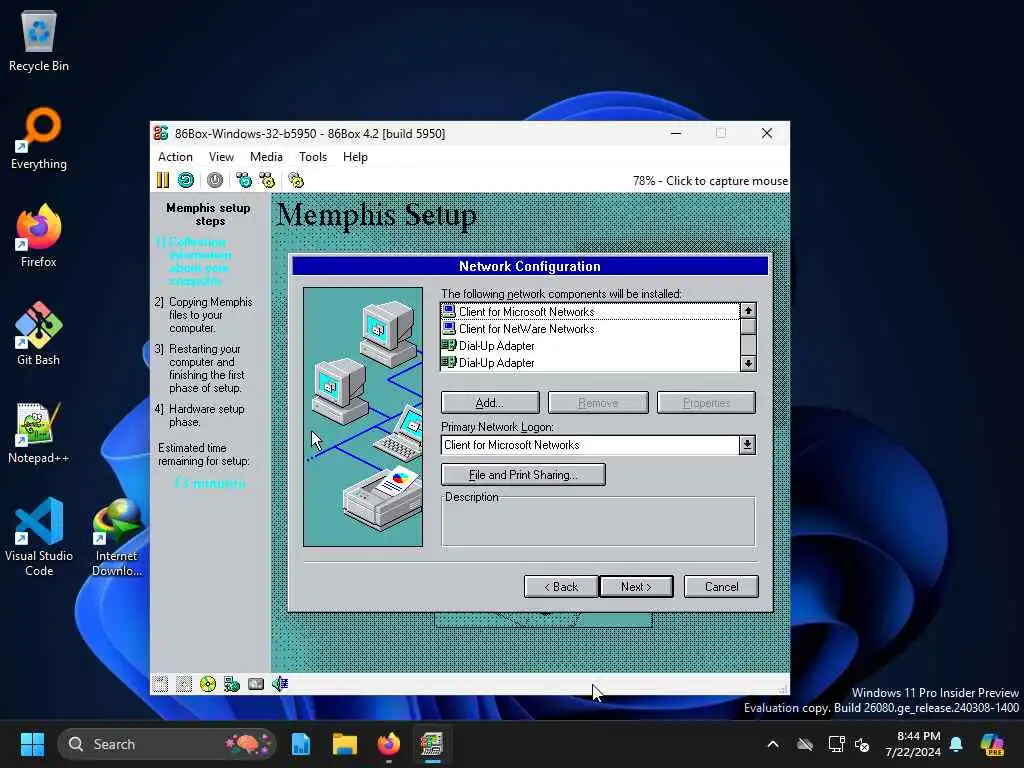Open Firefox from the taskbar
This screenshot has width=1024, height=768.
pyautogui.click(x=389, y=744)
